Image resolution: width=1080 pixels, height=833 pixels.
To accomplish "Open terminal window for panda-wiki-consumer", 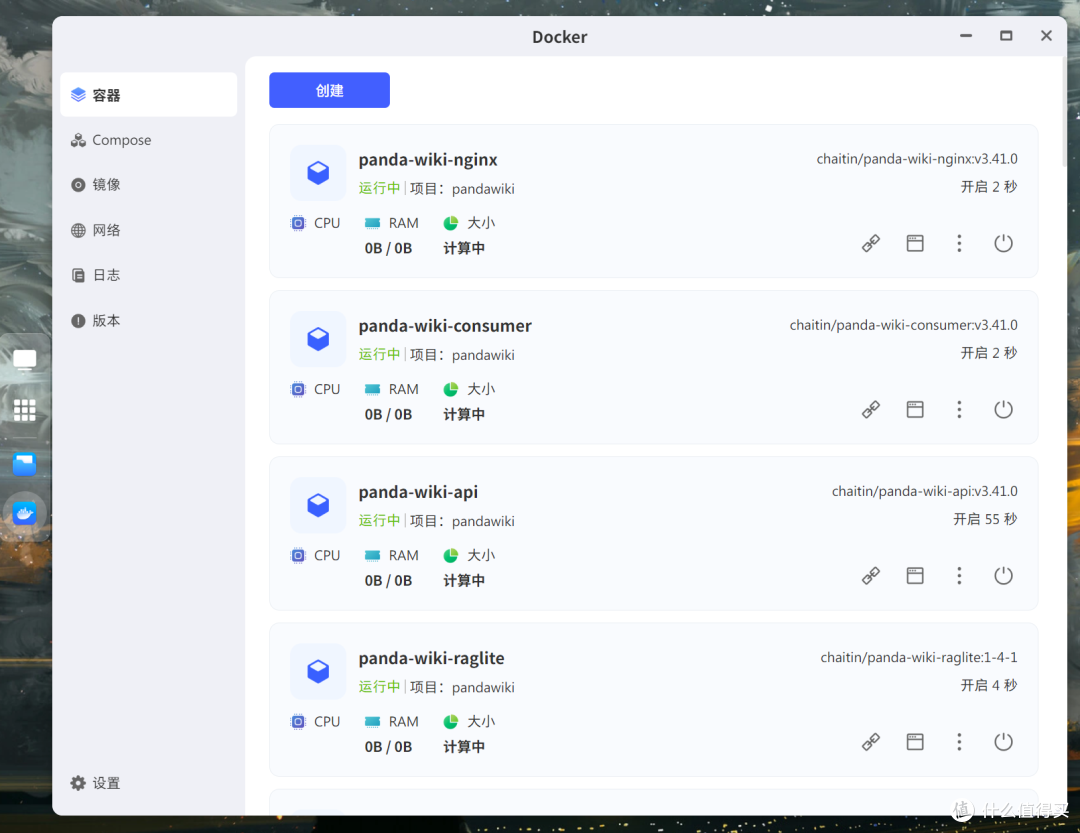I will (915, 409).
